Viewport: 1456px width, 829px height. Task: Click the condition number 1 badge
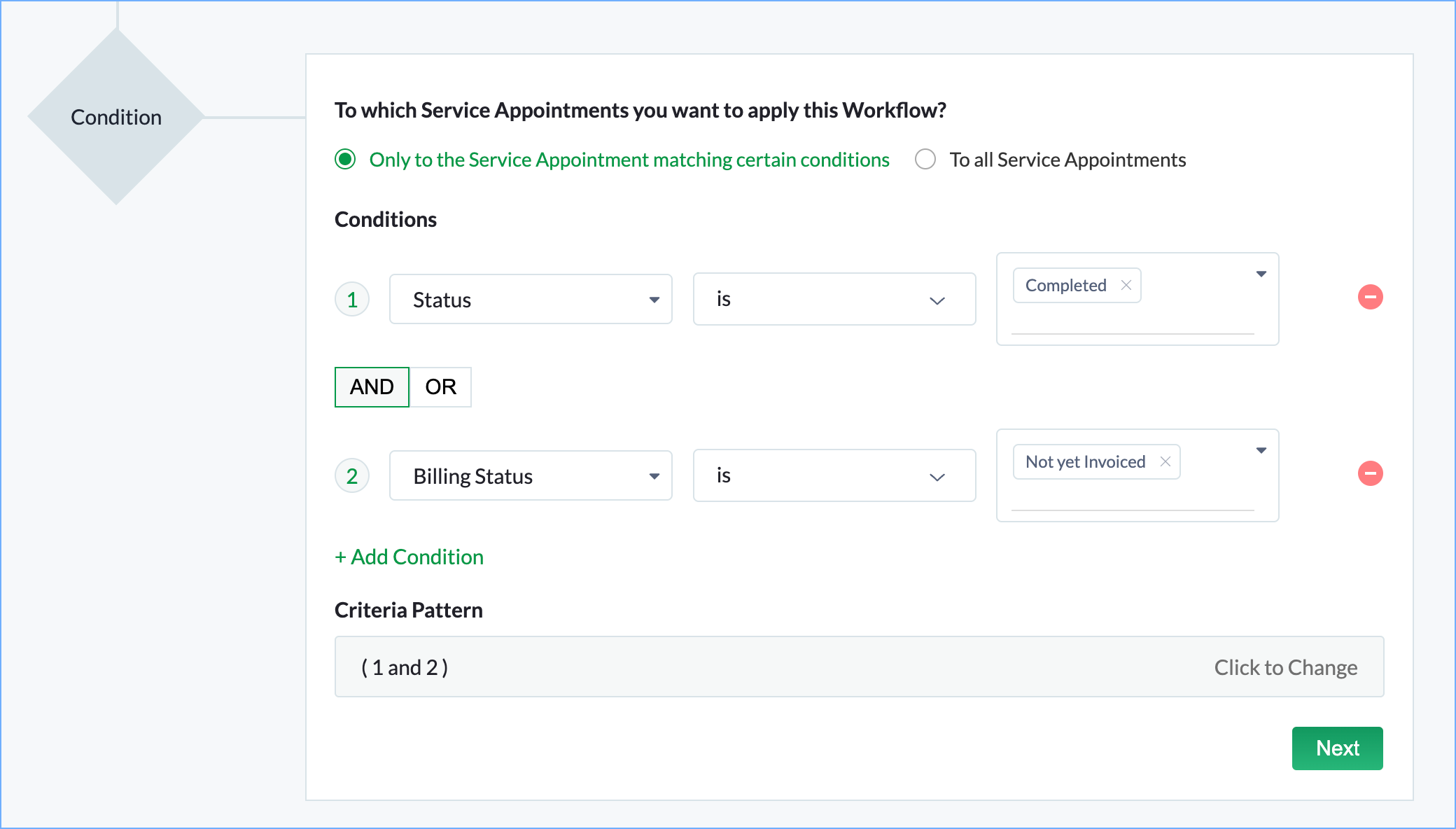tap(352, 300)
